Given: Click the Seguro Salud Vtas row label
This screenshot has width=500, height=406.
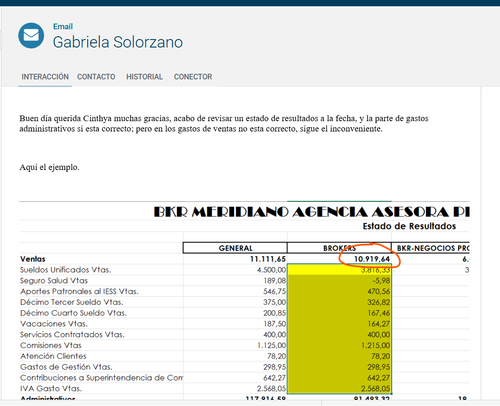Looking at the screenshot, I should coord(54,280).
